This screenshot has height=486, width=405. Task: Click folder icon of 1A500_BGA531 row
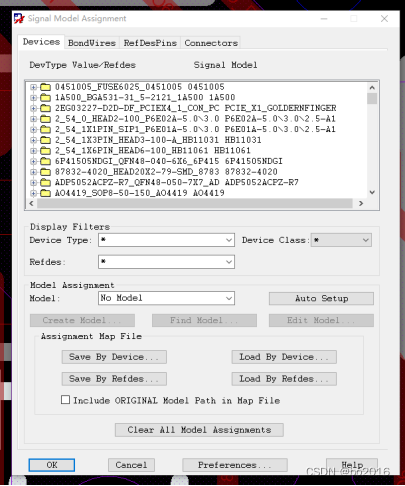(x=45, y=98)
